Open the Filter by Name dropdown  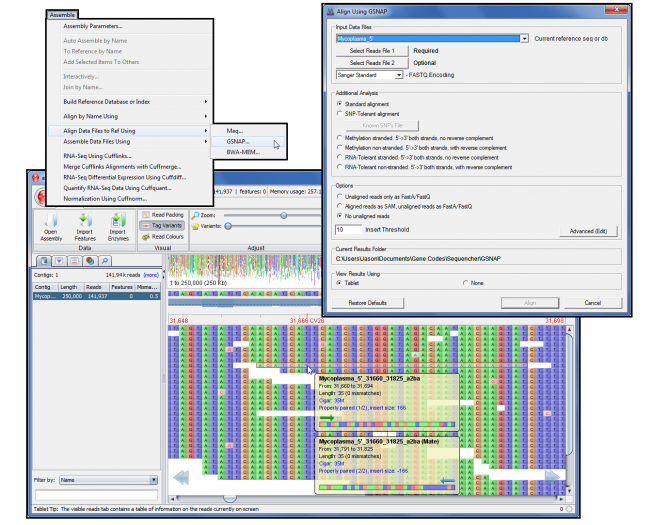click(x=154, y=480)
